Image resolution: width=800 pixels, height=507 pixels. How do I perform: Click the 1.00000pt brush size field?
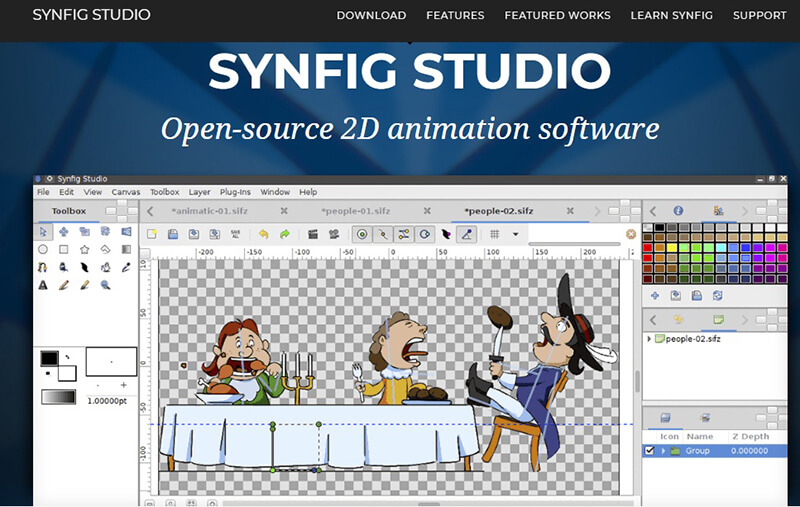point(107,401)
